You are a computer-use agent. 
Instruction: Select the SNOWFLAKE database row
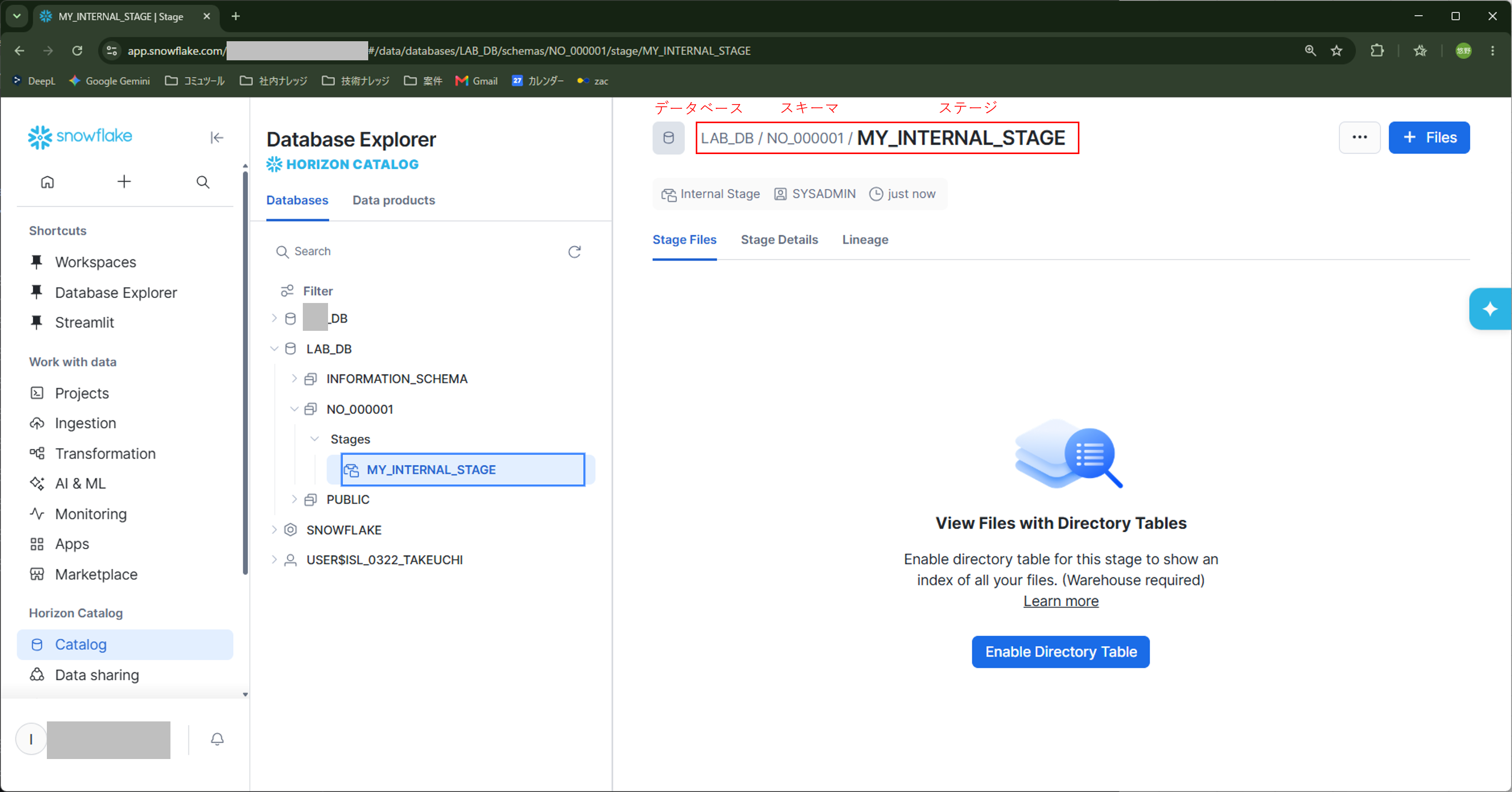click(x=344, y=530)
